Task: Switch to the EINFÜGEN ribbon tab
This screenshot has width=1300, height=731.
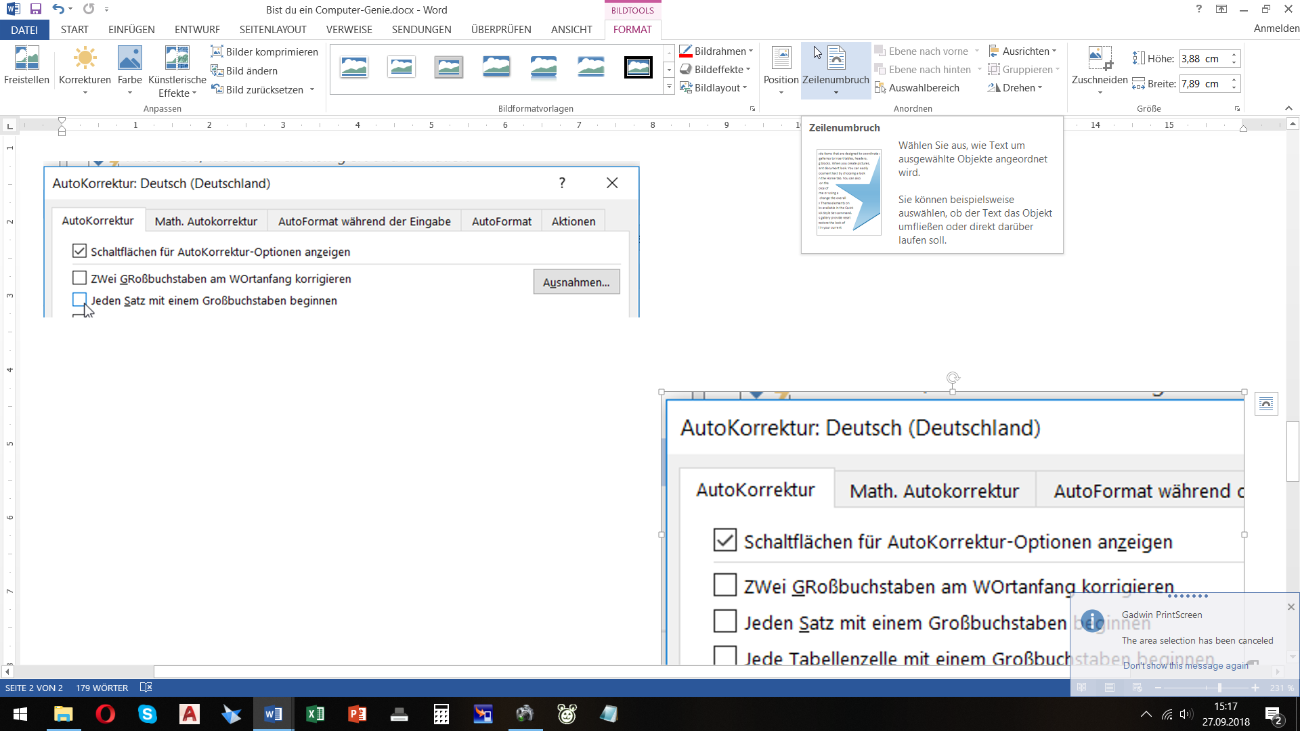Action: click(131, 30)
